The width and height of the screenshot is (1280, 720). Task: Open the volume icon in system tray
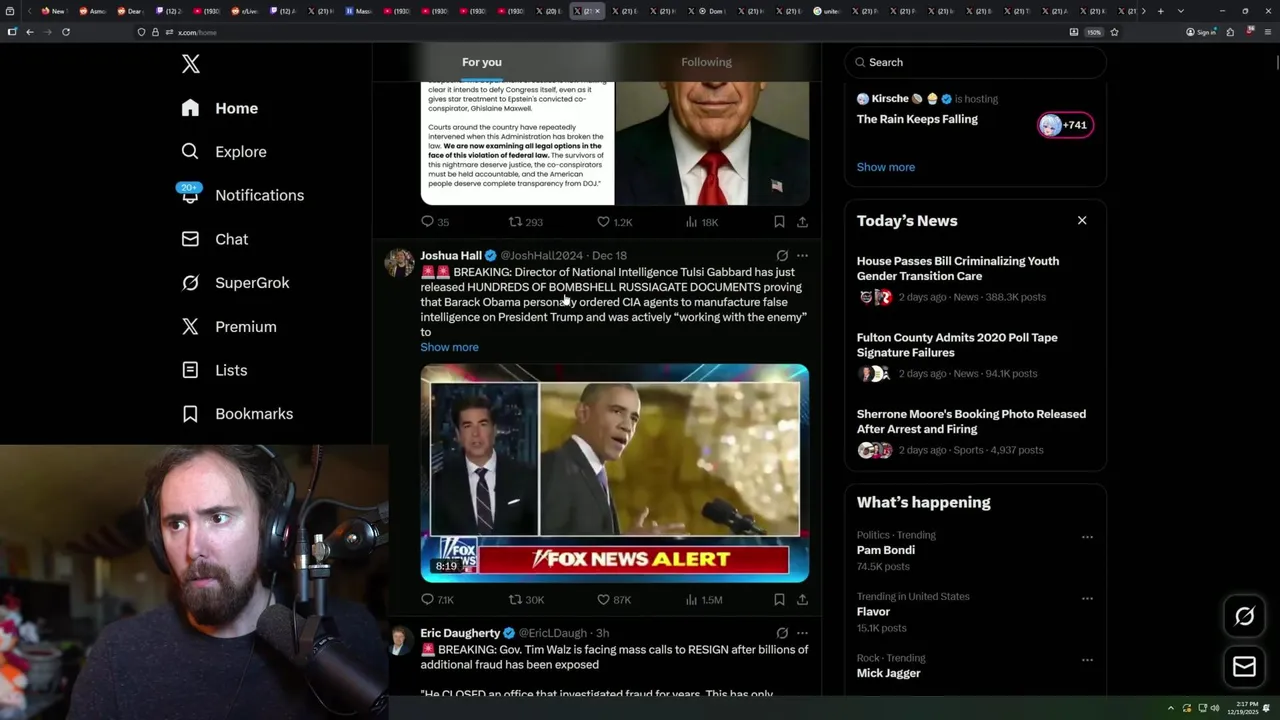(x=1214, y=708)
